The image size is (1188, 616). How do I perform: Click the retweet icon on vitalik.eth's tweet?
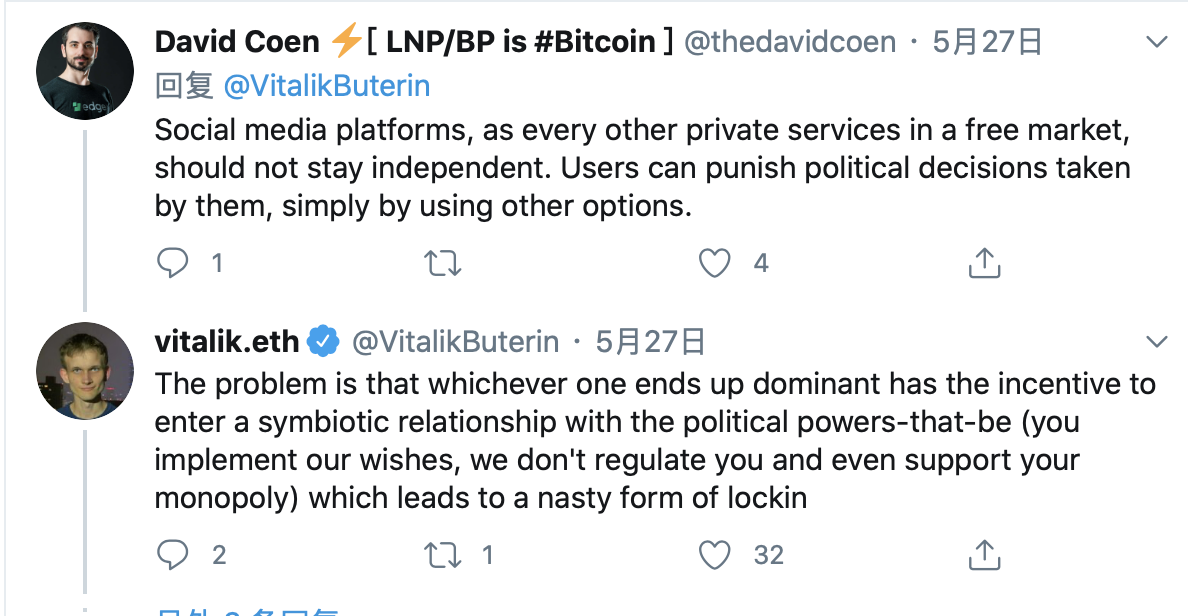click(x=443, y=553)
